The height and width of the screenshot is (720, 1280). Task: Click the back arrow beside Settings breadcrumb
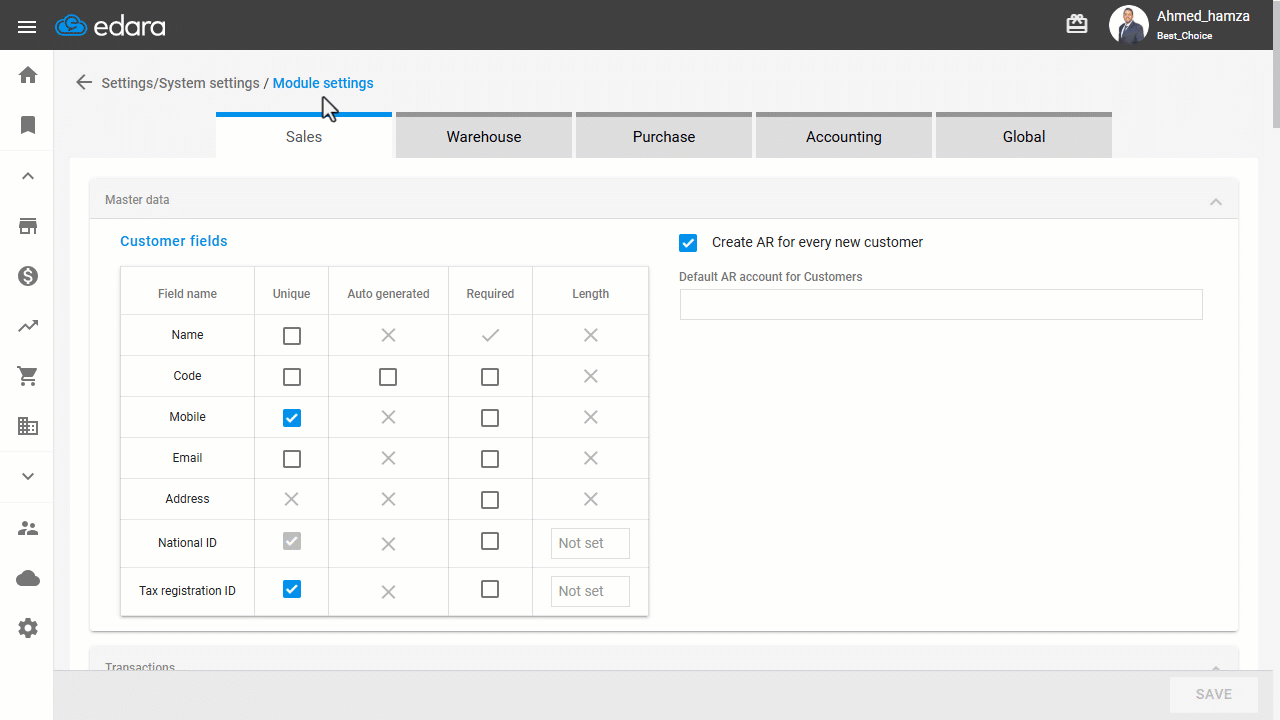[84, 83]
